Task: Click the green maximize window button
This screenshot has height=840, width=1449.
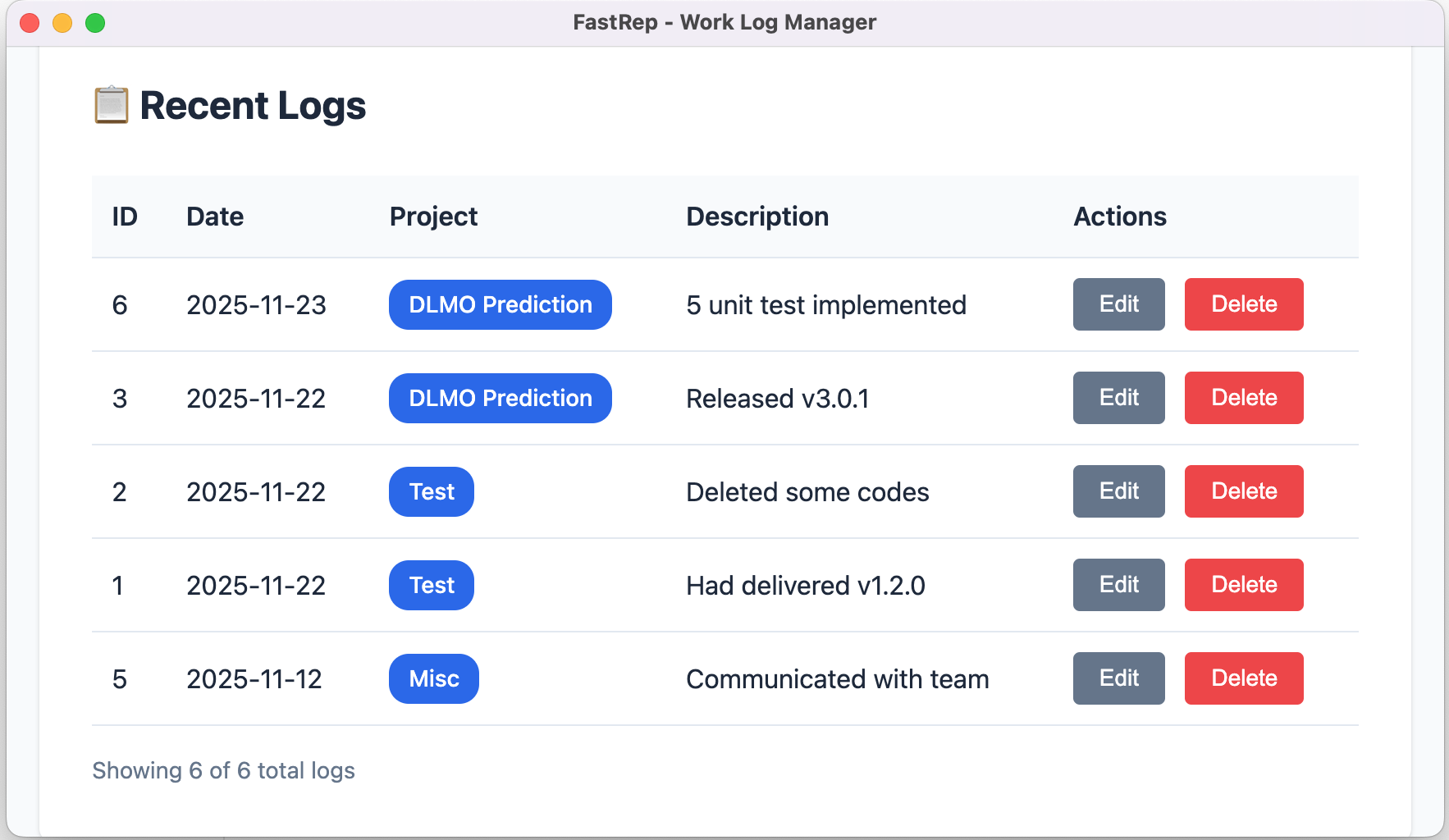Action: (95, 23)
